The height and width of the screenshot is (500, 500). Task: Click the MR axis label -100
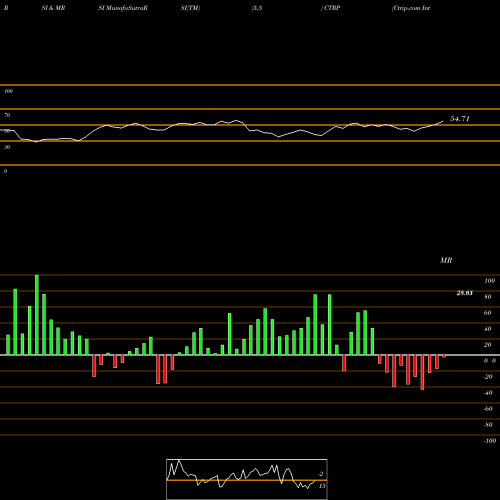point(490,441)
